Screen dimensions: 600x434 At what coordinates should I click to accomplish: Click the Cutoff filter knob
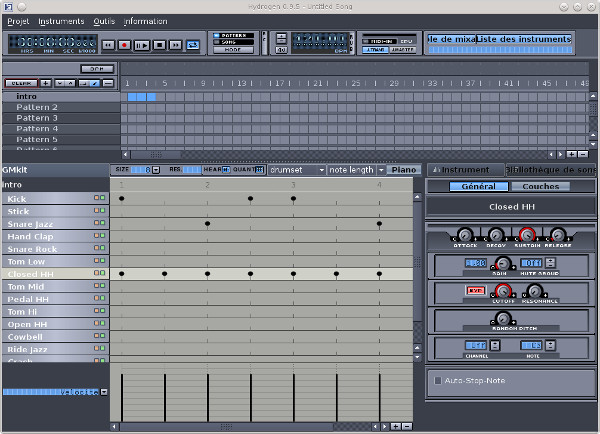tap(503, 291)
